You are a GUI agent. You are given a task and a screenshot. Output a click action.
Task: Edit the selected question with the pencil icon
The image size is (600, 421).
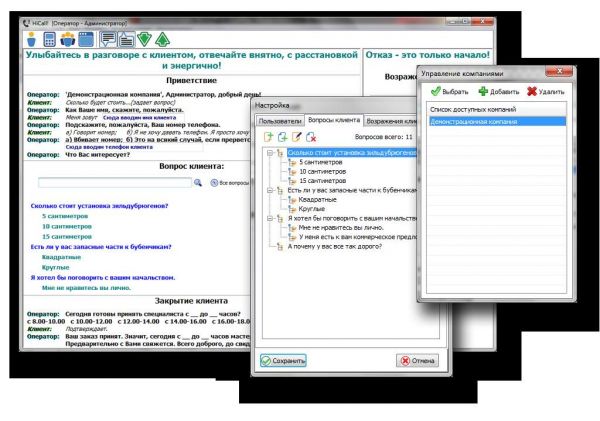pos(297,137)
